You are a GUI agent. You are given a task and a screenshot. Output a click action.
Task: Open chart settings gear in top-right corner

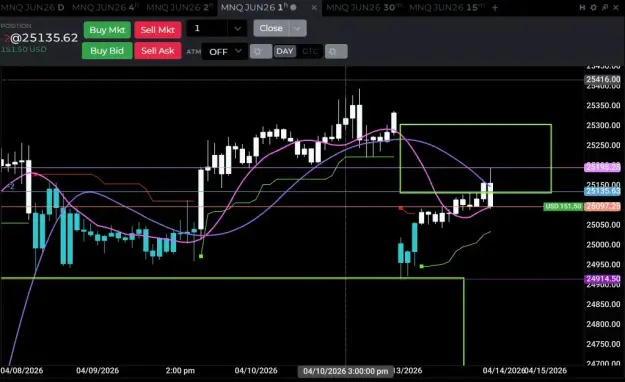point(594,8)
